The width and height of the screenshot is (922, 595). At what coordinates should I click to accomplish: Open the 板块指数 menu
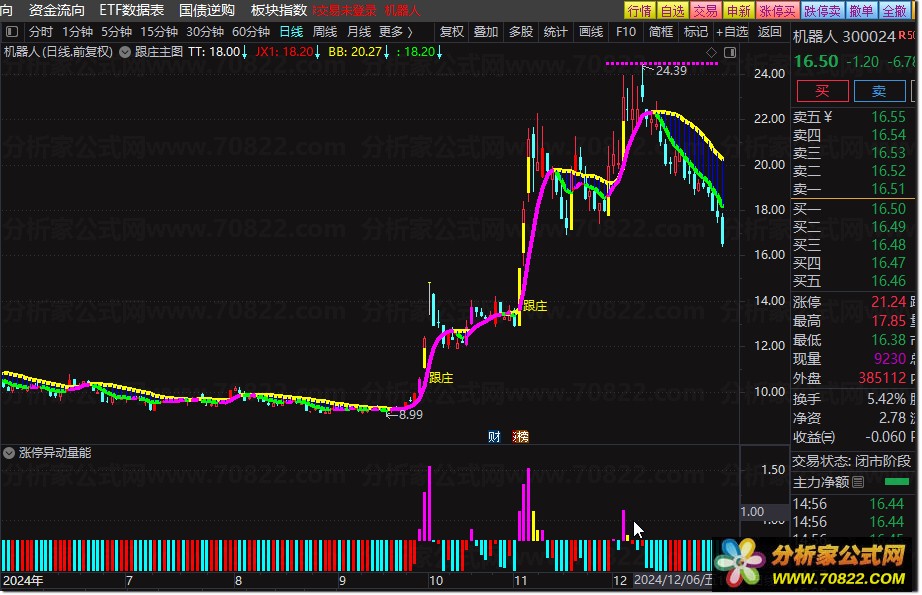click(x=279, y=11)
